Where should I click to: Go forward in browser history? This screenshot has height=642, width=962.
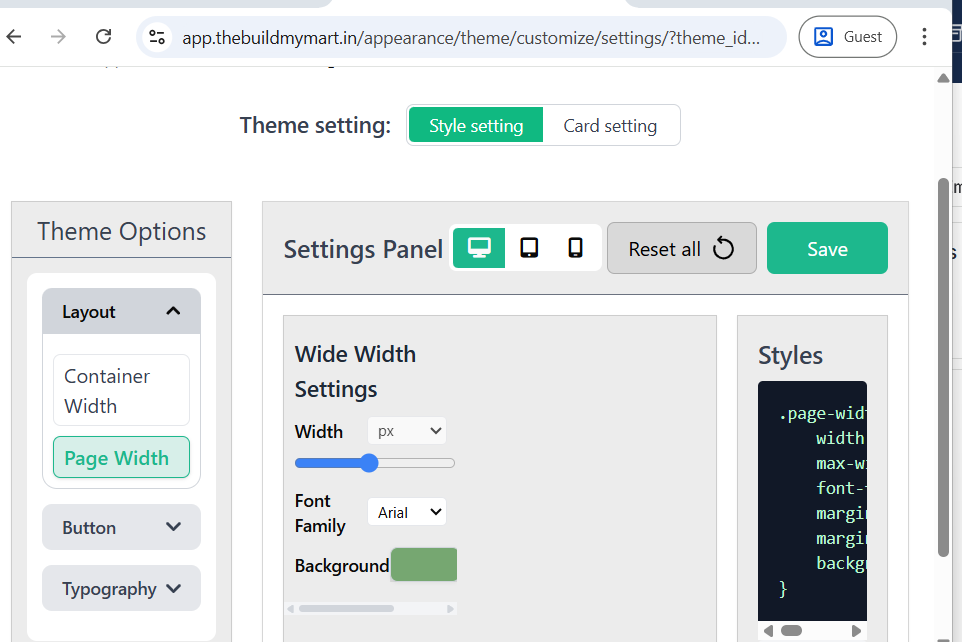(58, 37)
